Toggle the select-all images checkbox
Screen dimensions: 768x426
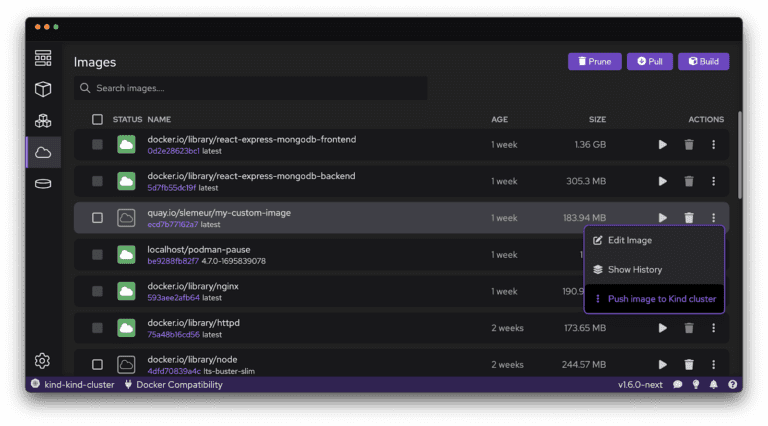point(97,120)
